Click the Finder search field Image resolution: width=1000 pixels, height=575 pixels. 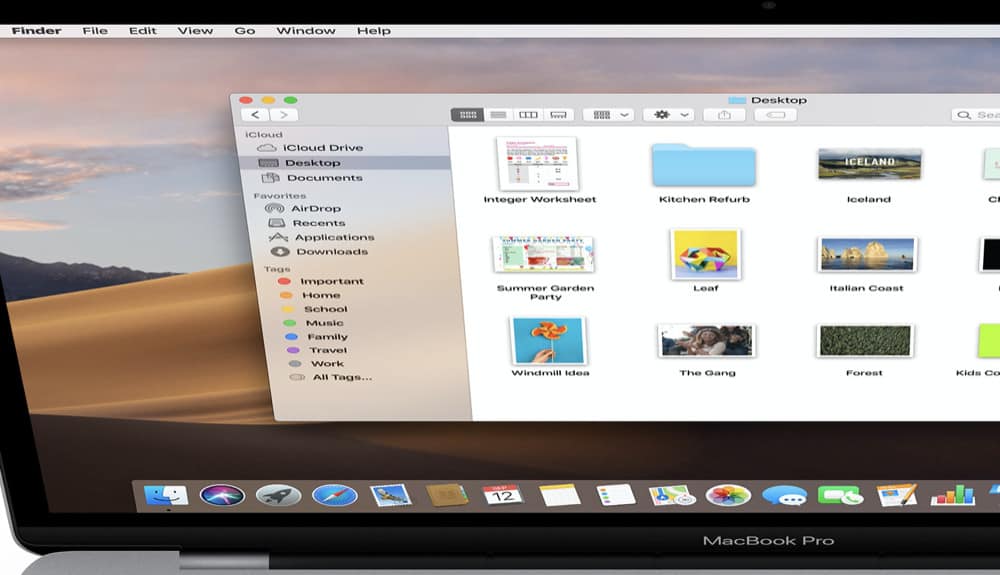976,115
